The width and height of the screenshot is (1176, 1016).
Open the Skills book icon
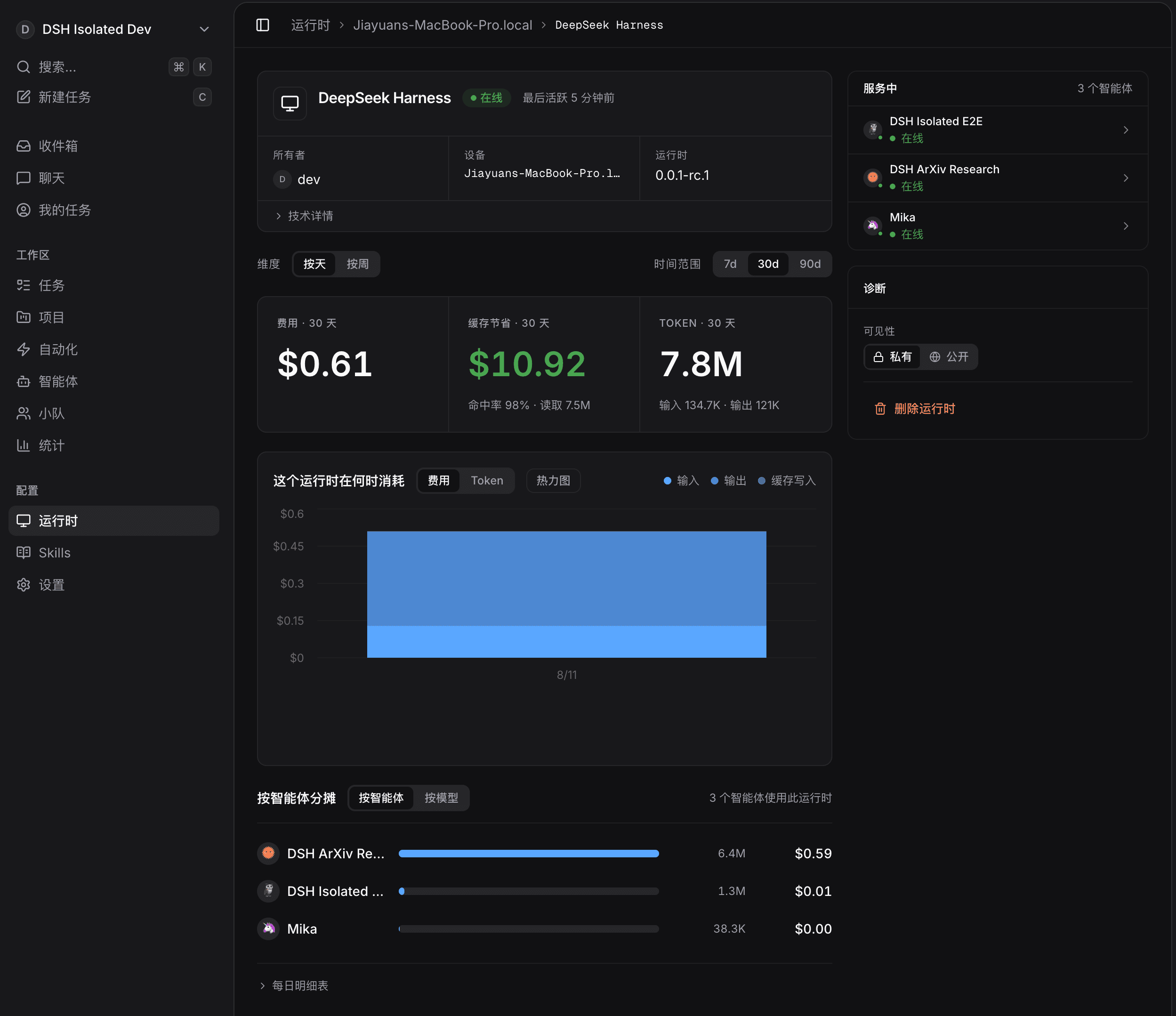click(x=23, y=553)
